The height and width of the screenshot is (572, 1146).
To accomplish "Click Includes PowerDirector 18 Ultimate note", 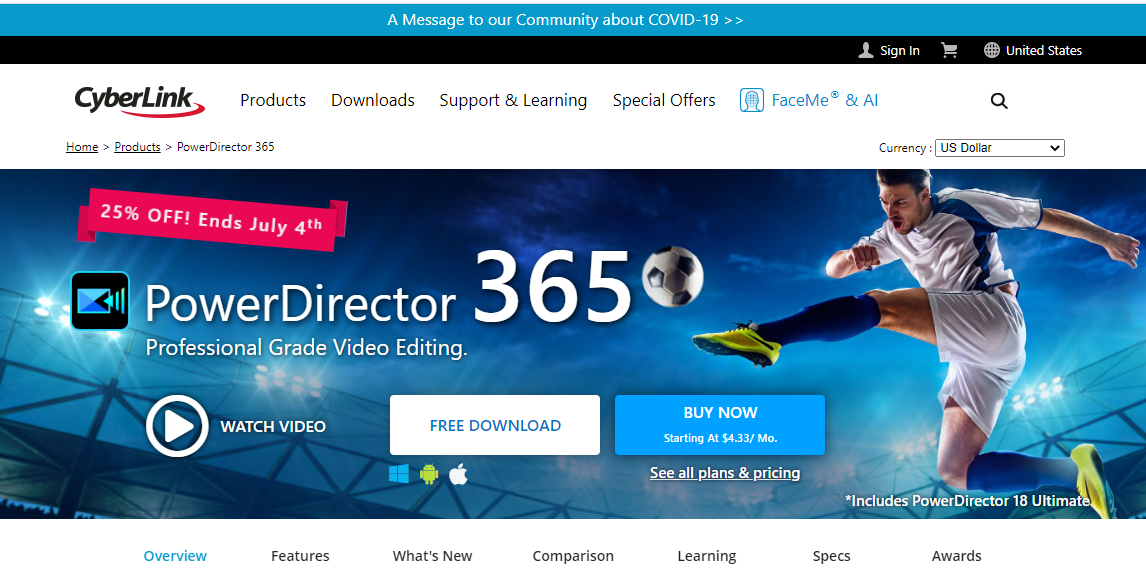I will 968,500.
